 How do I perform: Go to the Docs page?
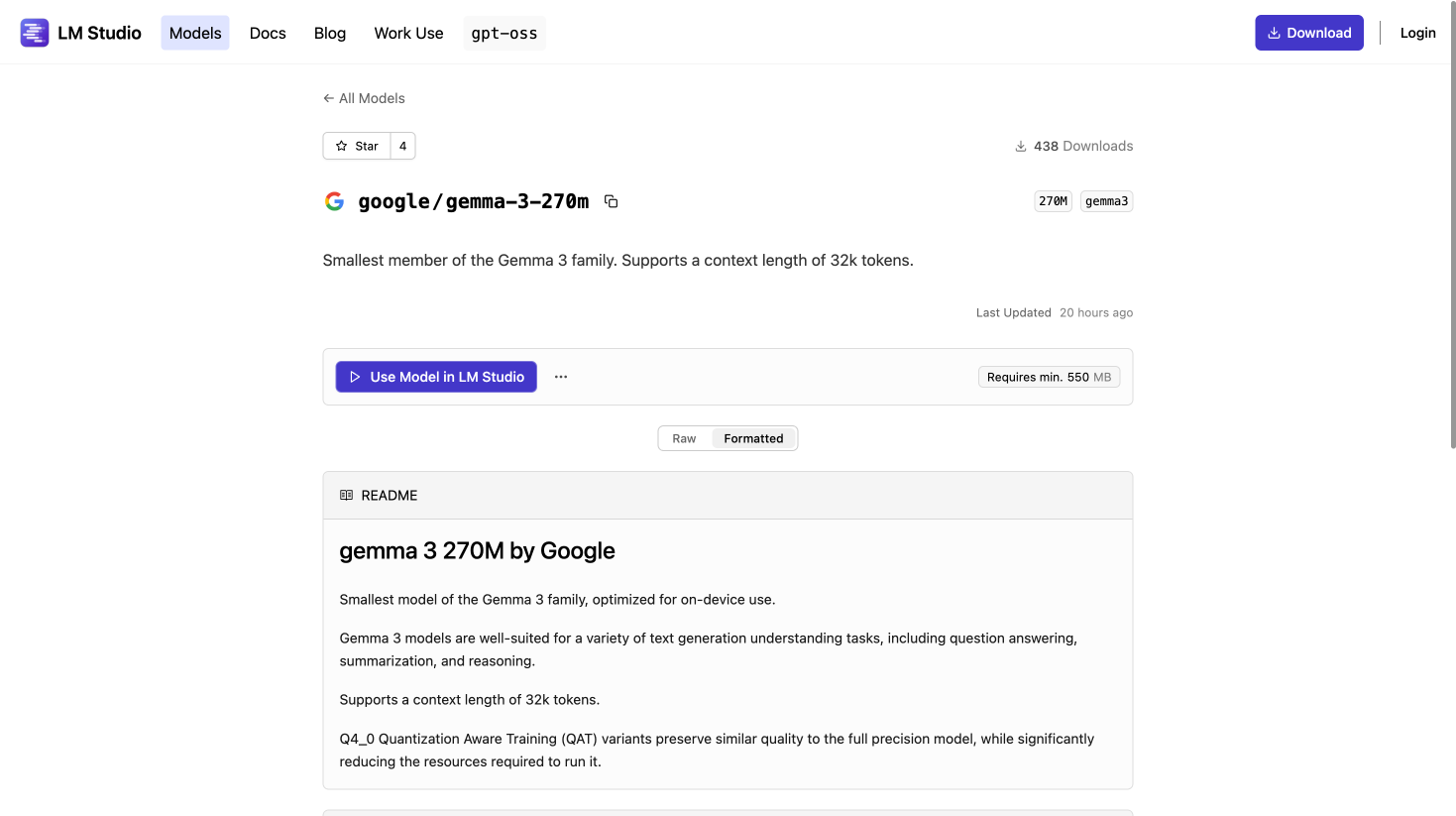pos(268,33)
